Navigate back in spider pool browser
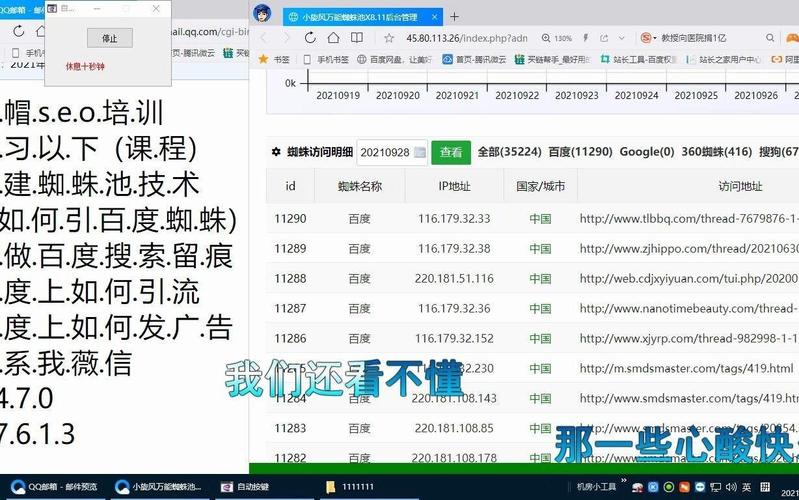This screenshot has width=799, height=500. pos(263,38)
